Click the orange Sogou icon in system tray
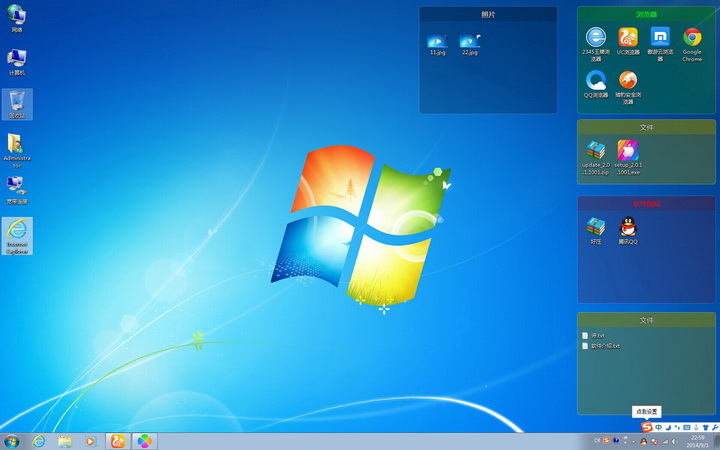 [x=607, y=440]
